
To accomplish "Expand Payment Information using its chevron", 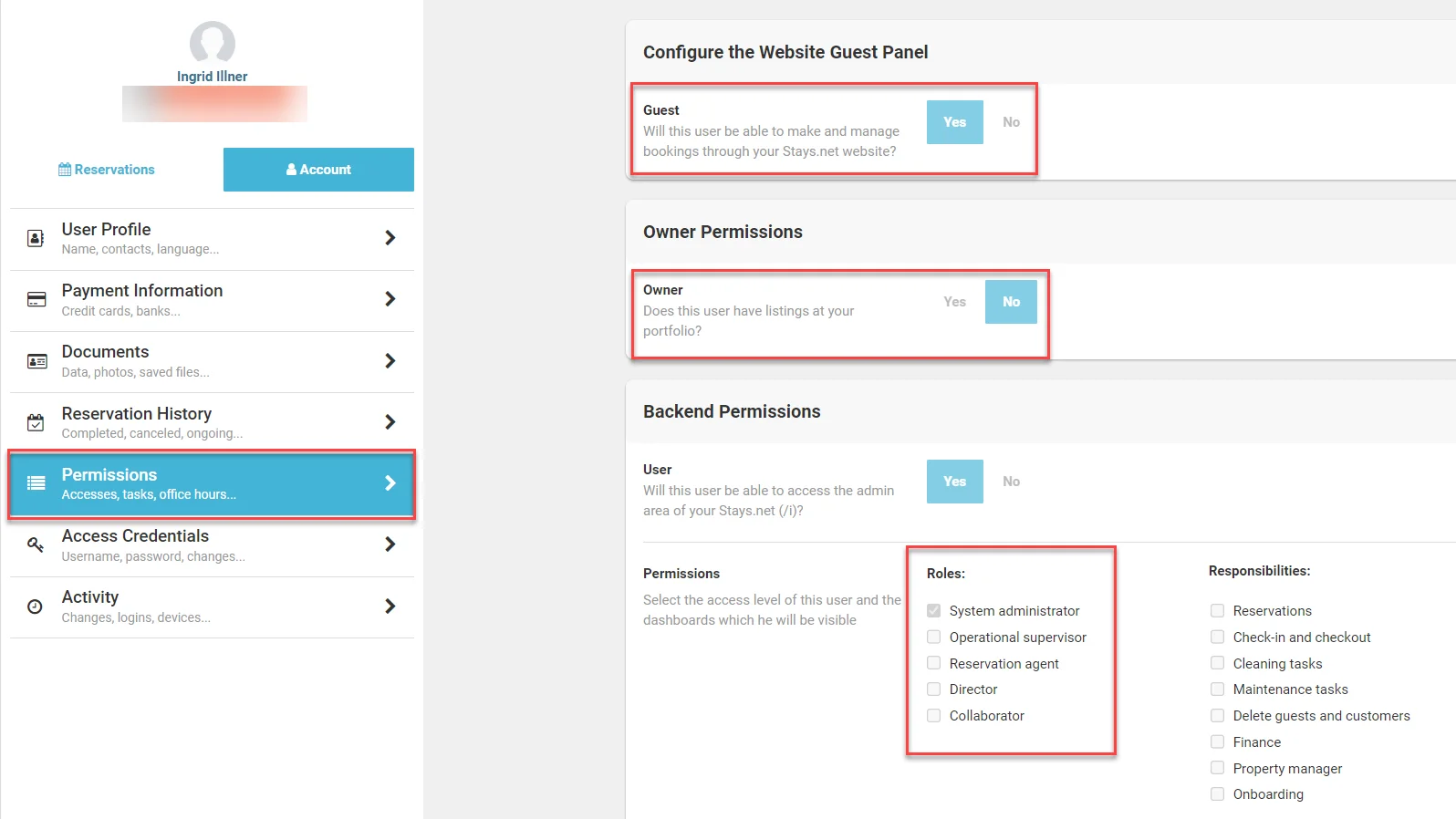I will [x=390, y=299].
